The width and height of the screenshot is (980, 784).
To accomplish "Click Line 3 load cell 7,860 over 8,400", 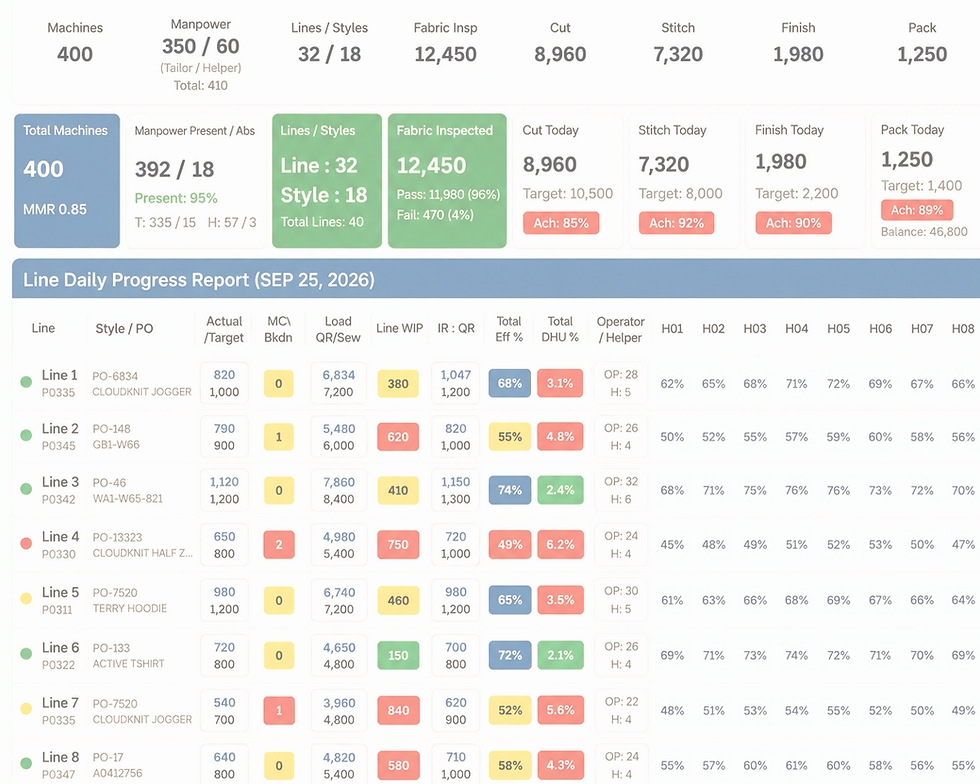I will pyautogui.click(x=338, y=490).
